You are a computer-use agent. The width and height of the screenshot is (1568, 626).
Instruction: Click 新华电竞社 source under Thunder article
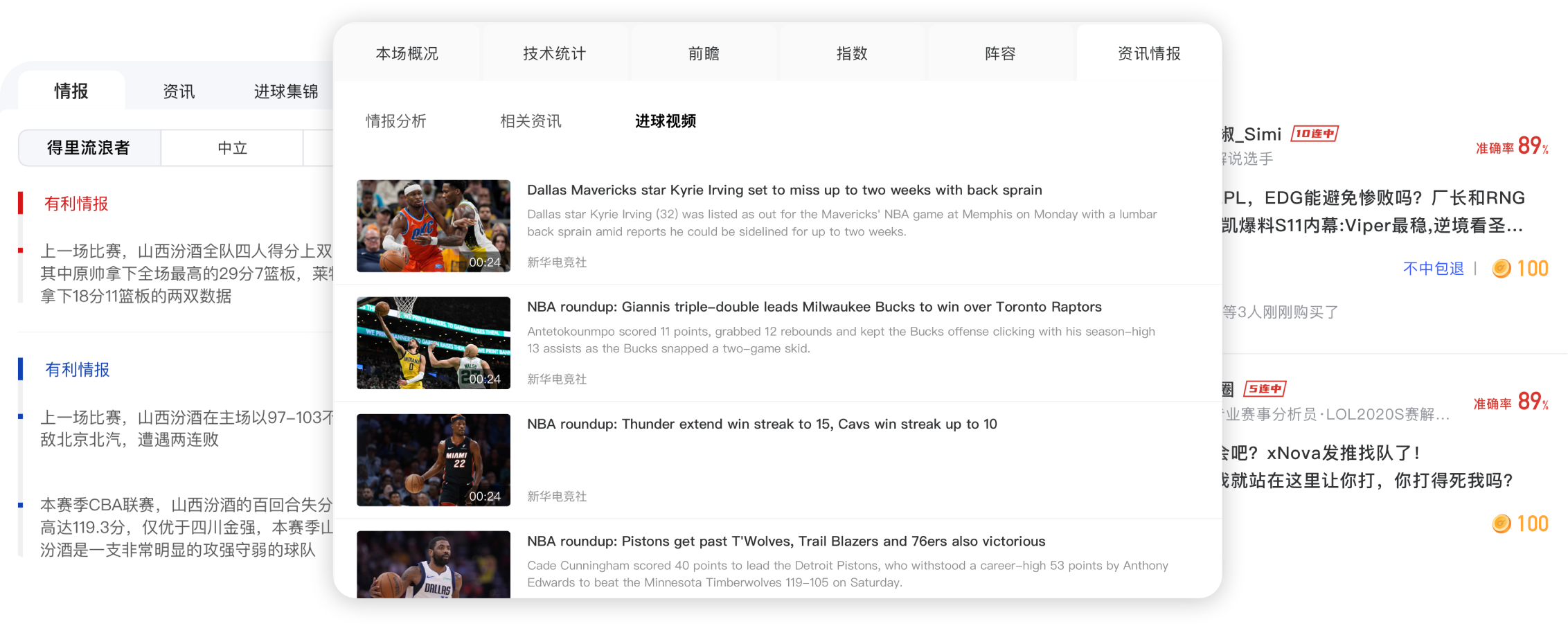557,497
